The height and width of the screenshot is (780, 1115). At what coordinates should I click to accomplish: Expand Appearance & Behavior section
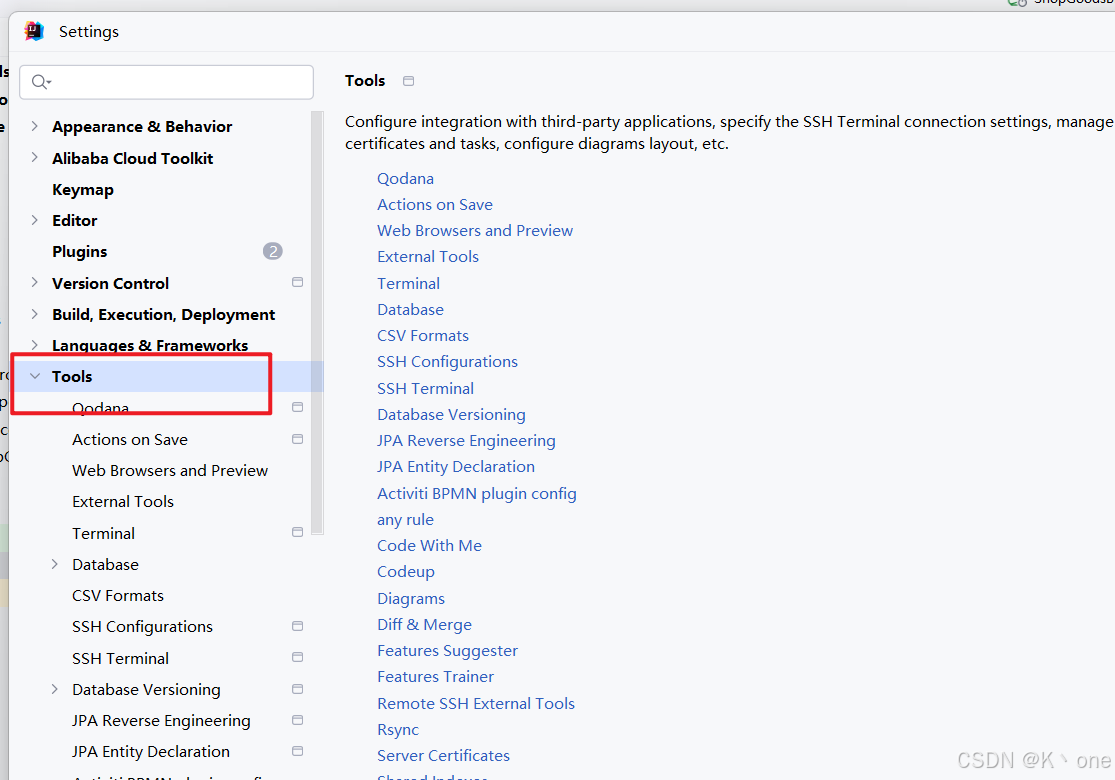(x=34, y=126)
